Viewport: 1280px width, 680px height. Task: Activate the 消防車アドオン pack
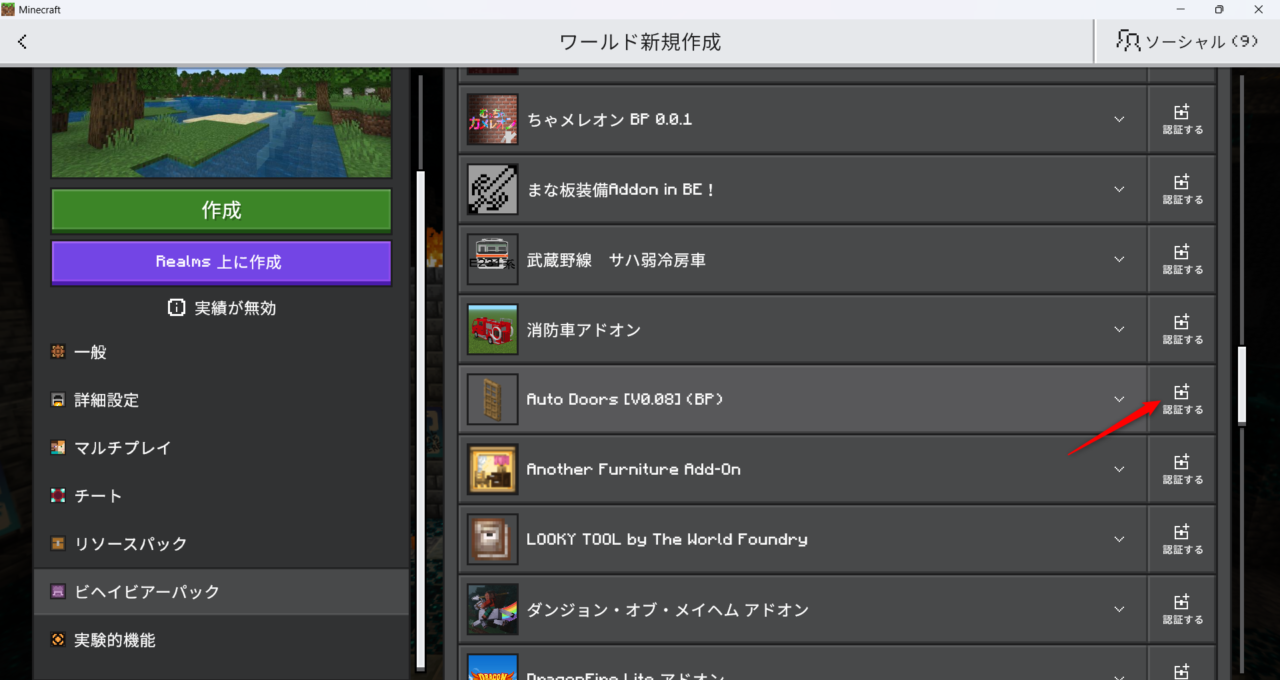[x=1181, y=329]
